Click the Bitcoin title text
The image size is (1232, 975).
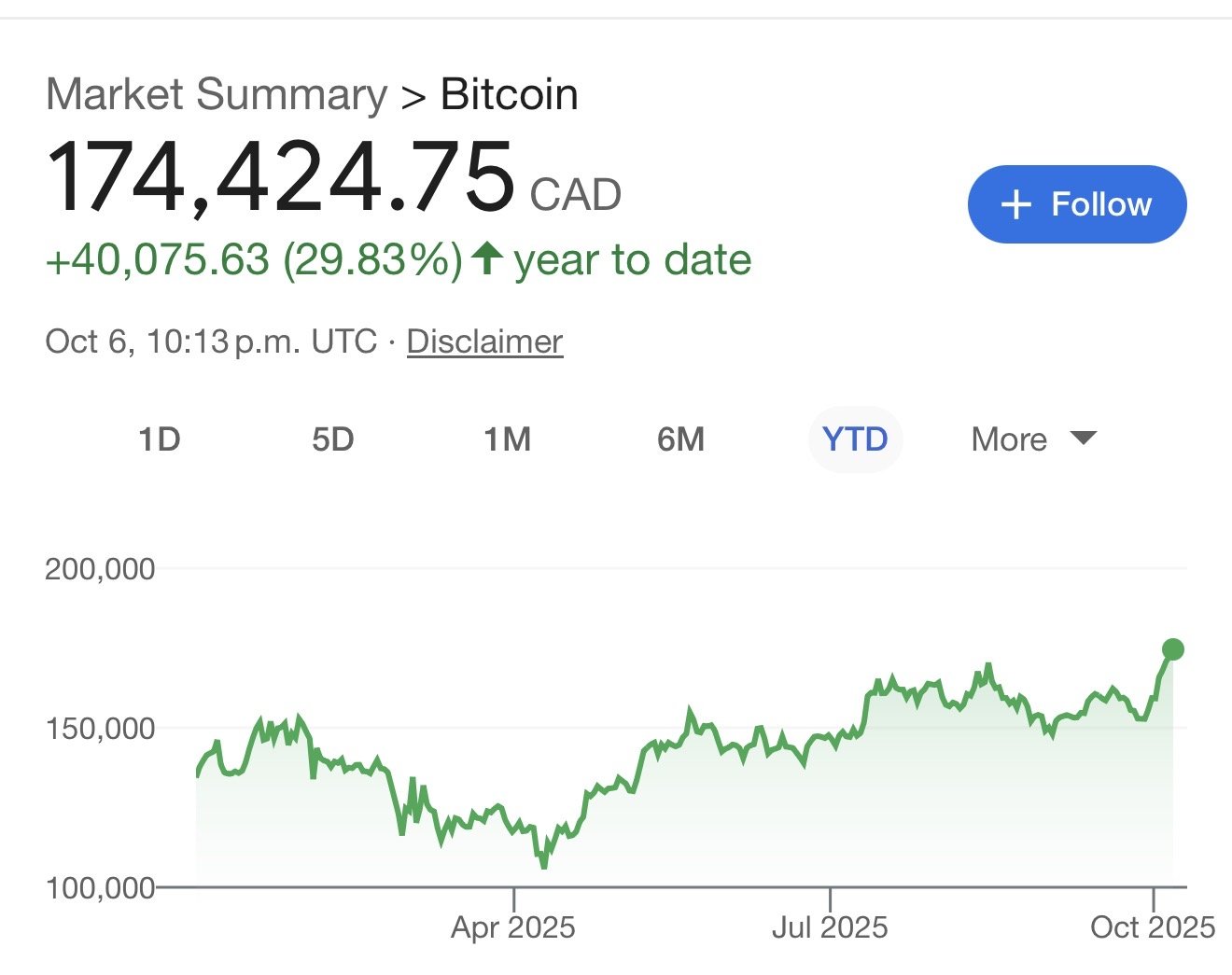(509, 95)
